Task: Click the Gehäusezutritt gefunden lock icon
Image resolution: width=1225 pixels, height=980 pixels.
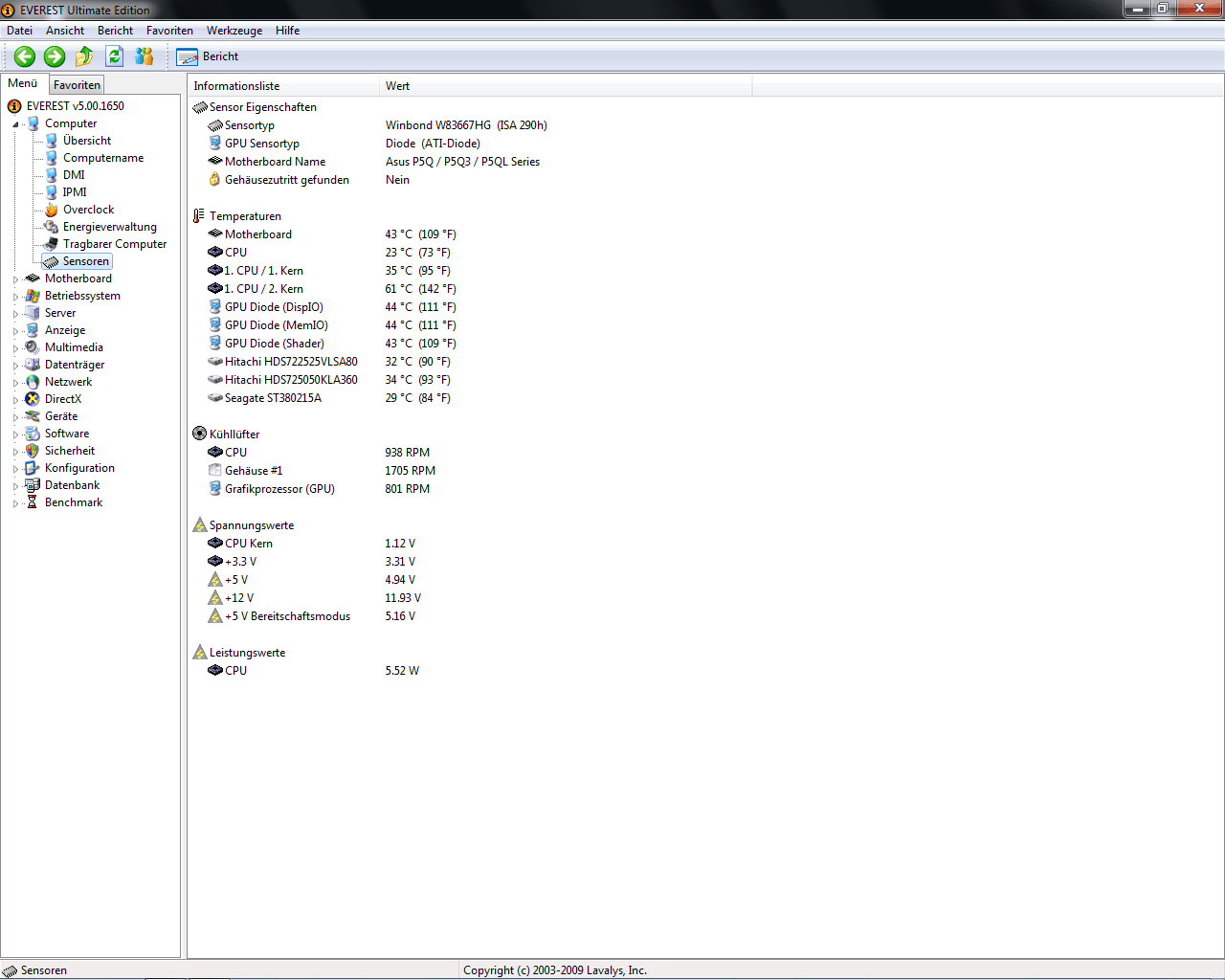Action: (x=215, y=180)
